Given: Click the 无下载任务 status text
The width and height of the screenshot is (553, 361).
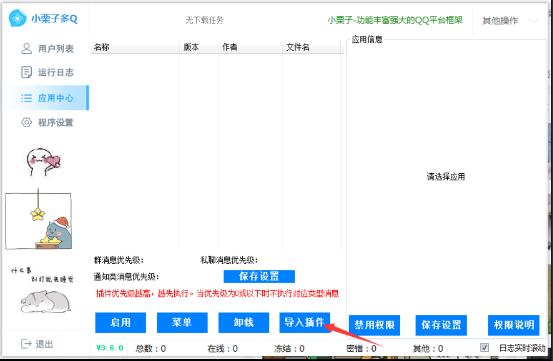Looking at the screenshot, I should [205, 20].
